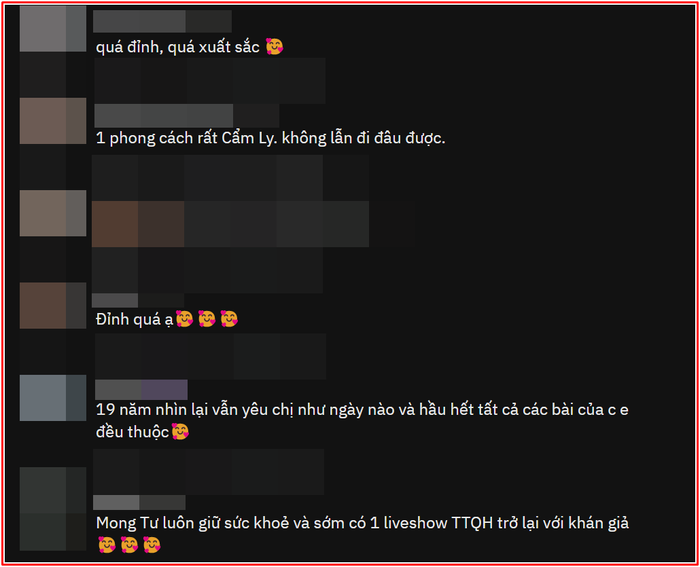Click the middle emoji under the "Mong Tư" comment
The height and width of the screenshot is (567, 700).
pos(129,545)
